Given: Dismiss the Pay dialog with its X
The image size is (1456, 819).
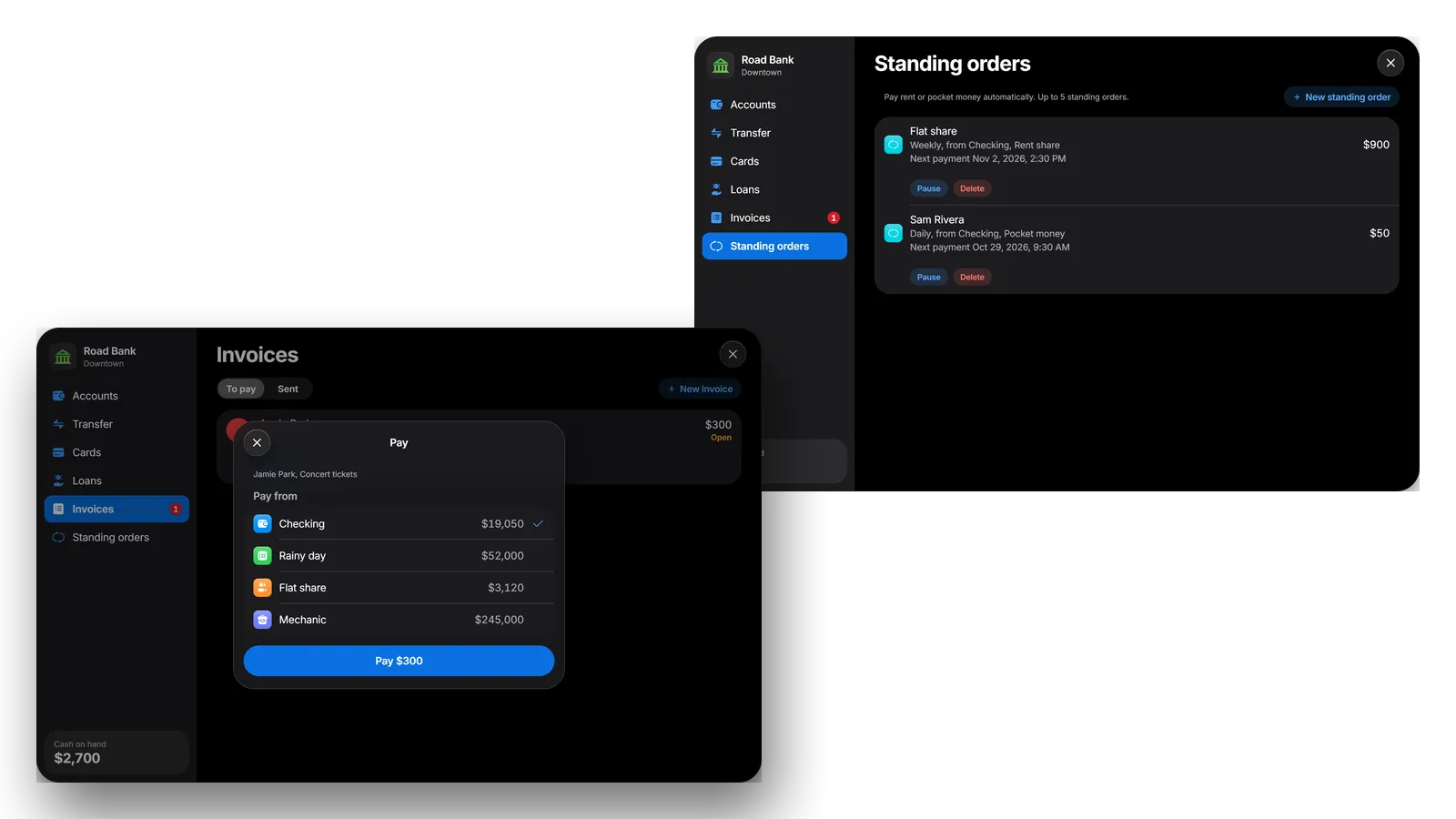Looking at the screenshot, I should click(257, 442).
